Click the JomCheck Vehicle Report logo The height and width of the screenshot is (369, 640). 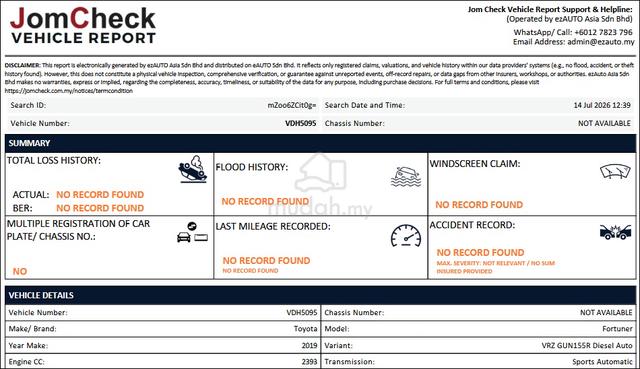[x=83, y=25]
